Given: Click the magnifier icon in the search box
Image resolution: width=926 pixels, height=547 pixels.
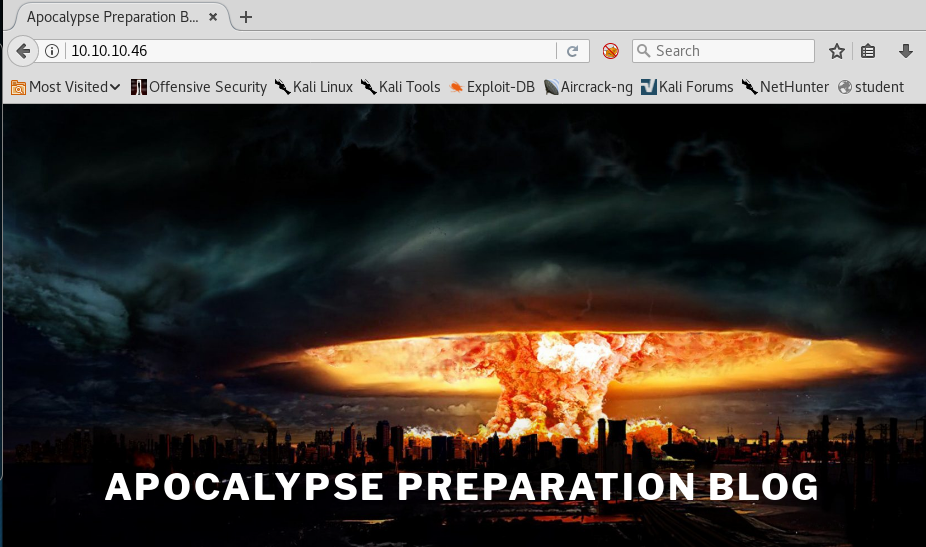Looking at the screenshot, I should click(x=644, y=51).
